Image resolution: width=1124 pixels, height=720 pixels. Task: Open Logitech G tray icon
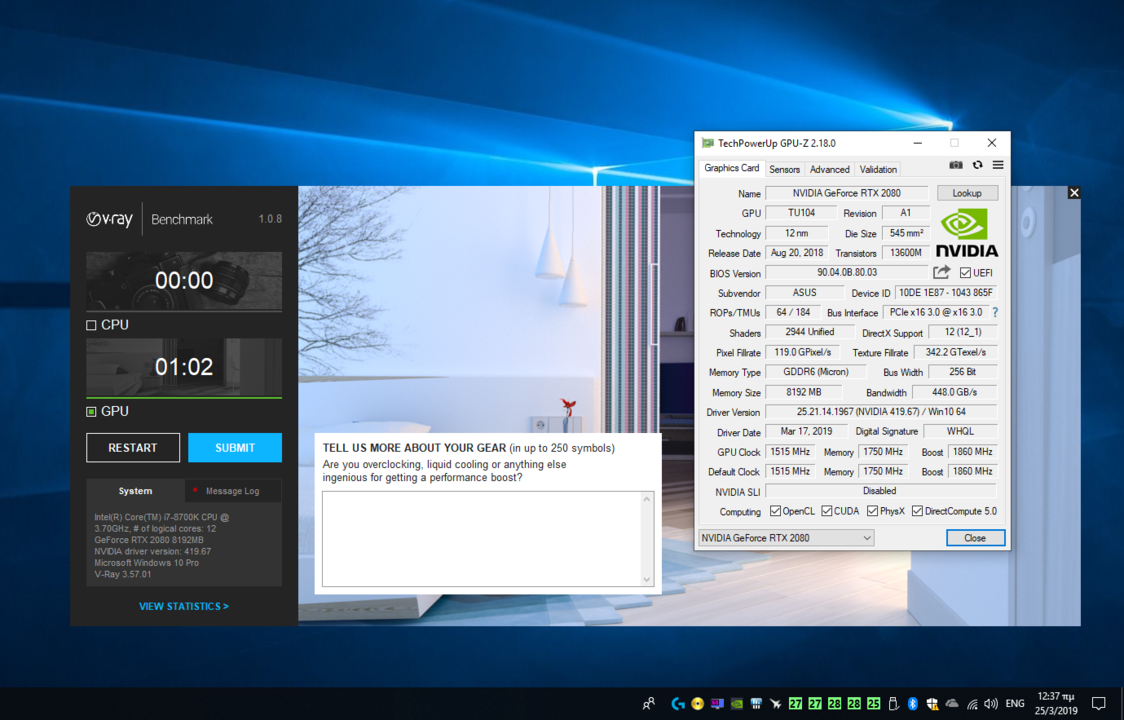[678, 704]
